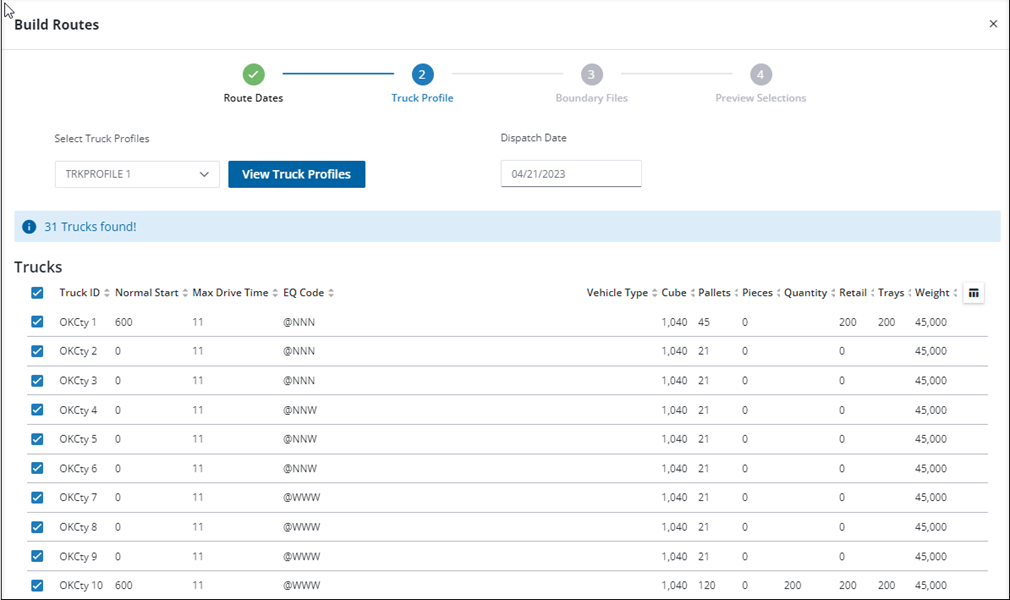Viewport: 1010px width, 600px height.
Task: Sort by Cube column arrows
Action: pyautogui.click(x=692, y=293)
